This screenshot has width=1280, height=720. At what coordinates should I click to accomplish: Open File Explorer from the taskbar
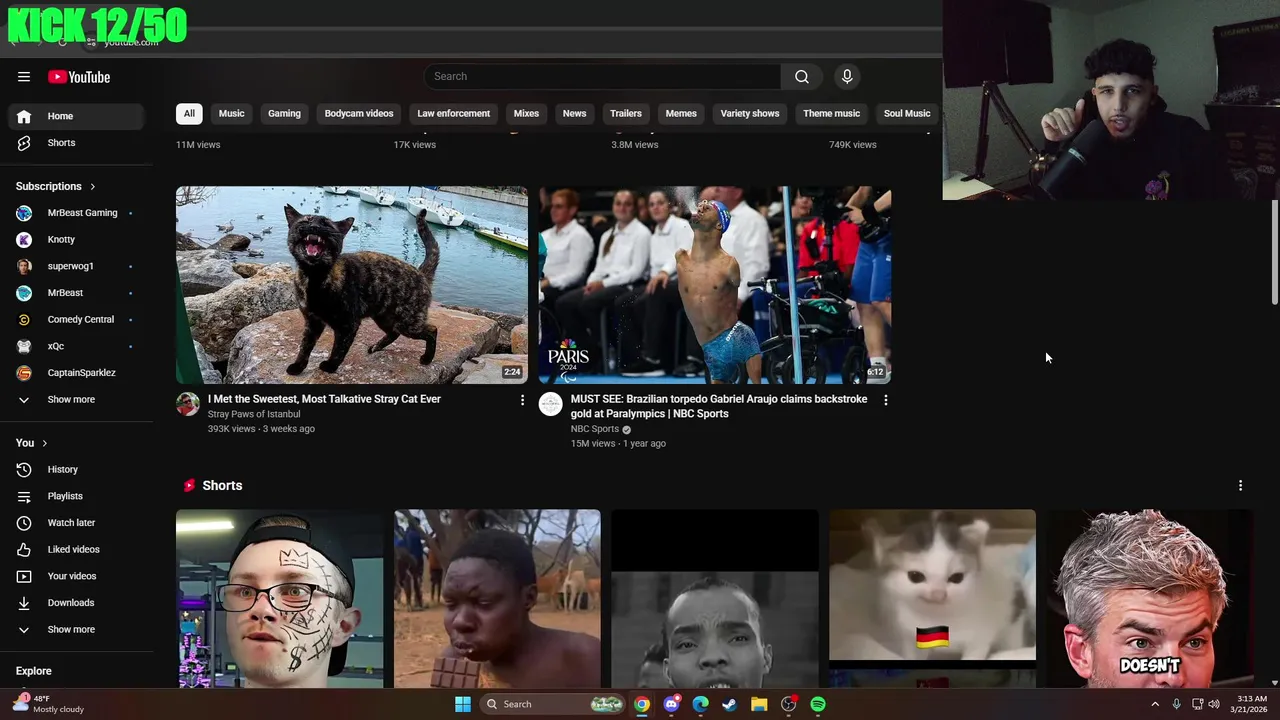tap(759, 704)
